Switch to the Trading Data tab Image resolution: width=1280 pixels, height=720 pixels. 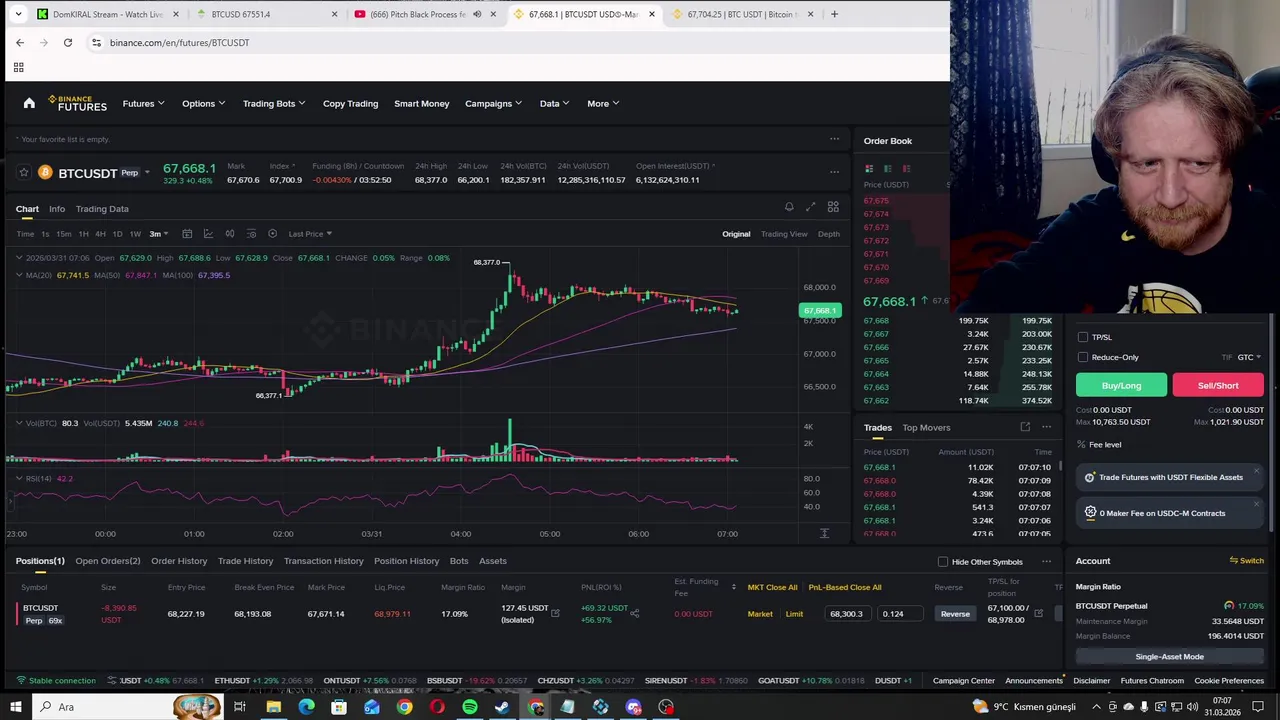tap(102, 209)
